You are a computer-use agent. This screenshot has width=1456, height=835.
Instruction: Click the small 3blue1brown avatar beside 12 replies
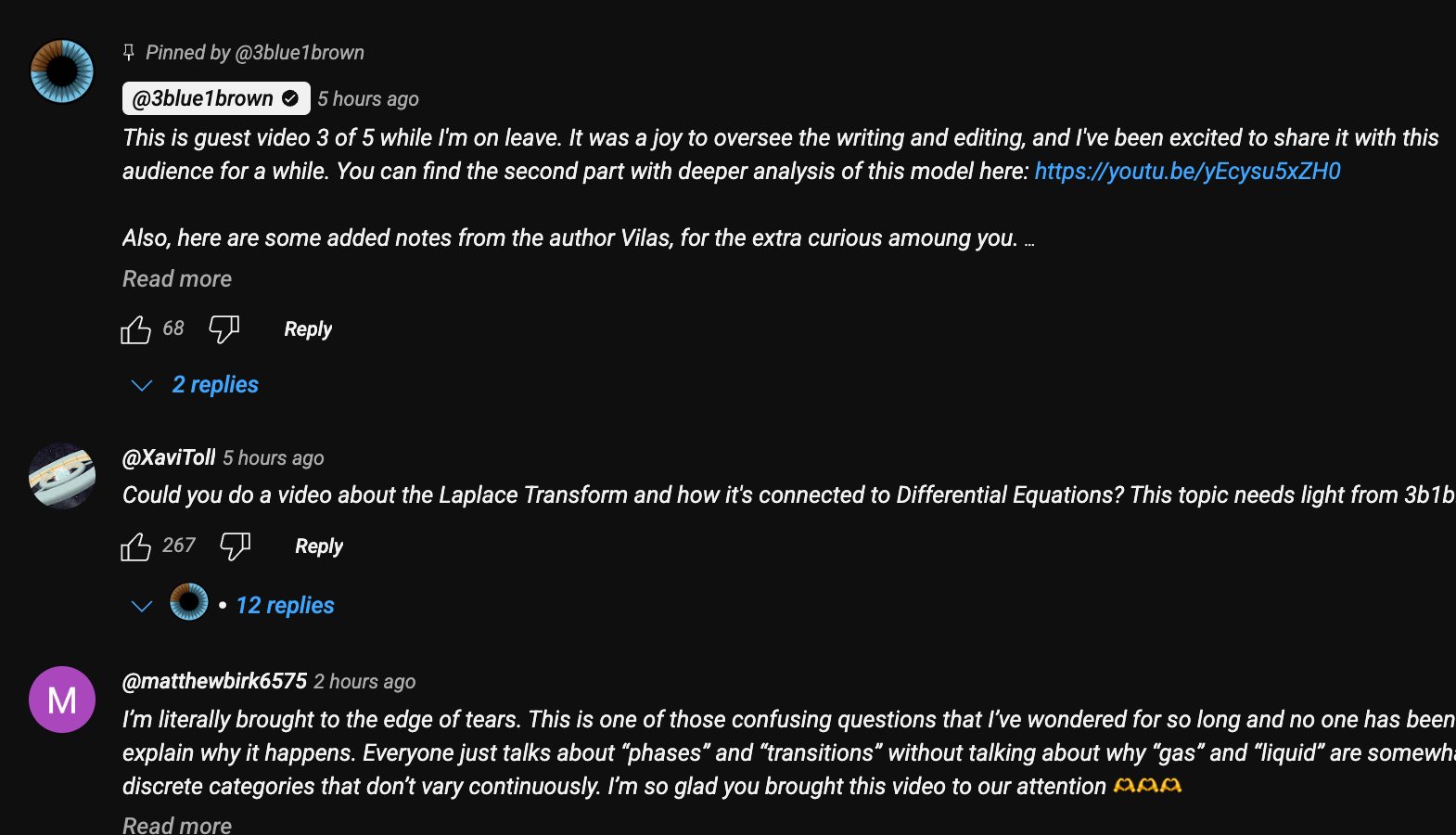click(x=189, y=602)
